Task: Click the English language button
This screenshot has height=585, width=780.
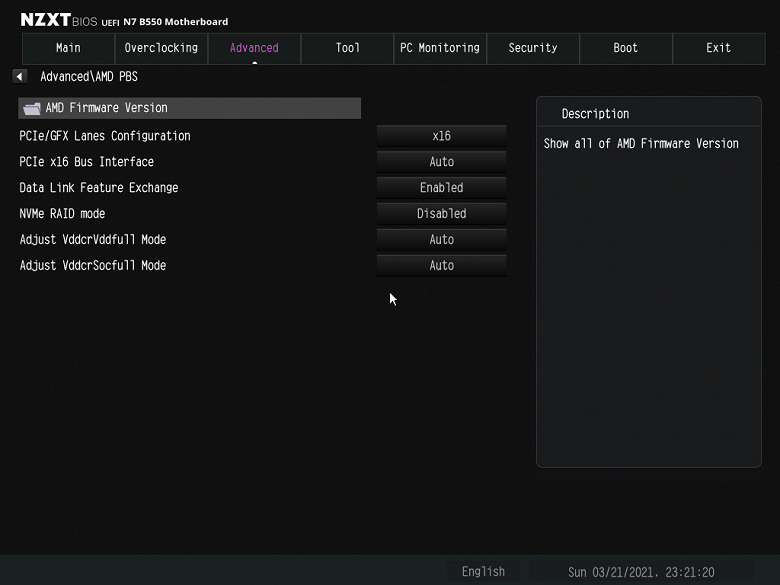Action: [483, 572]
